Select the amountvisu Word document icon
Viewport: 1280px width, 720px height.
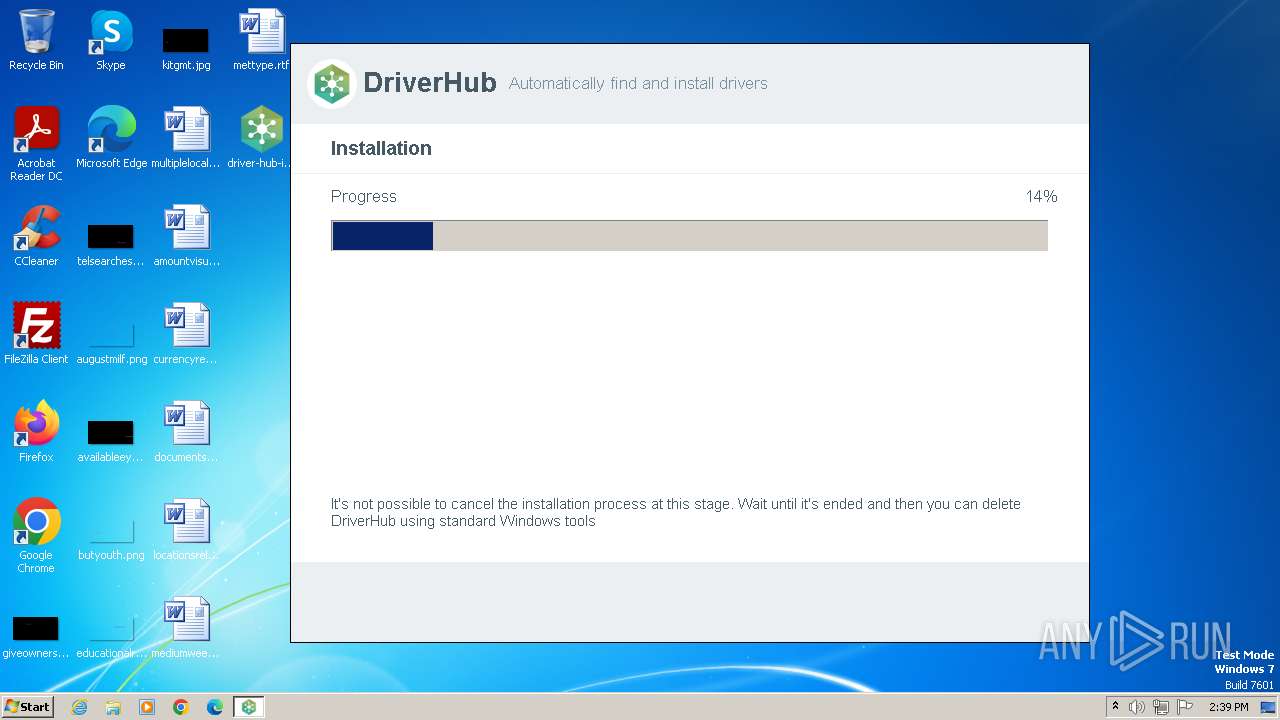(186, 236)
